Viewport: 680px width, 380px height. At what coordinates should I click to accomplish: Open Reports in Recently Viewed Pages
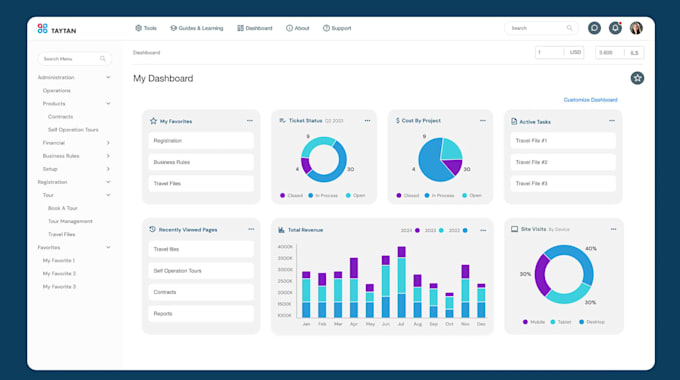pos(201,314)
